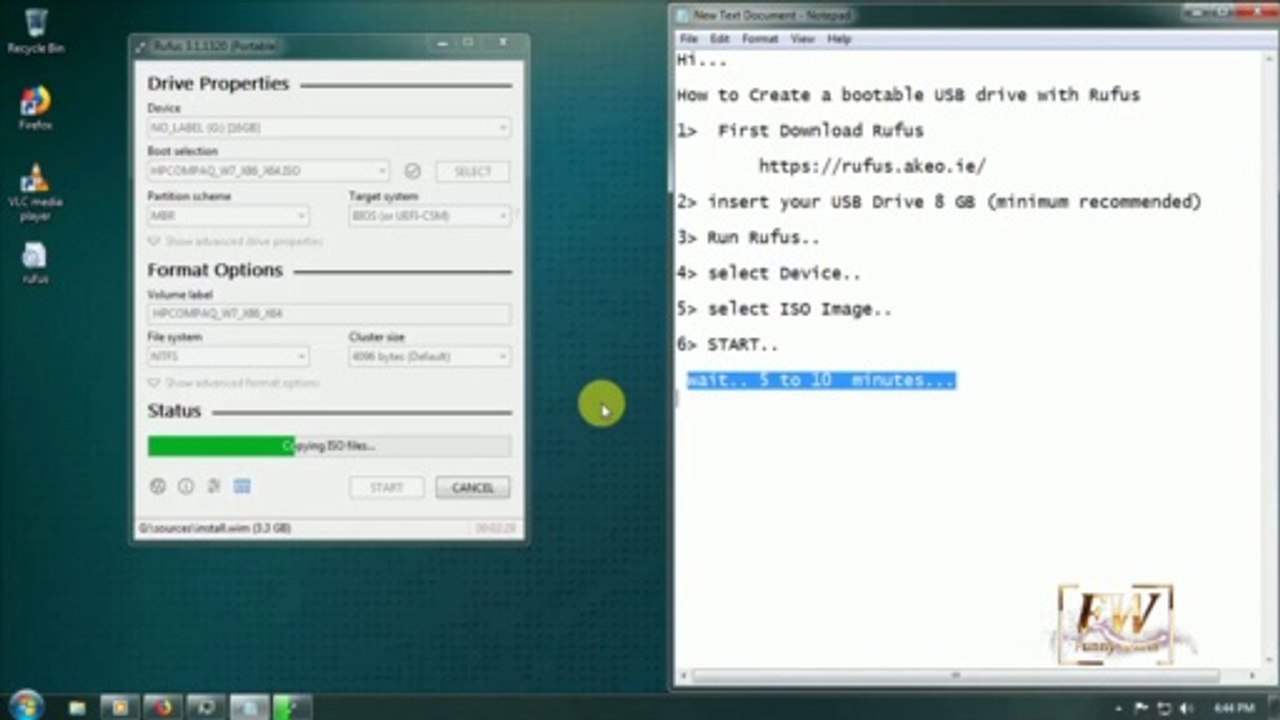Click Notepad horizontal scrollbar

(955, 676)
